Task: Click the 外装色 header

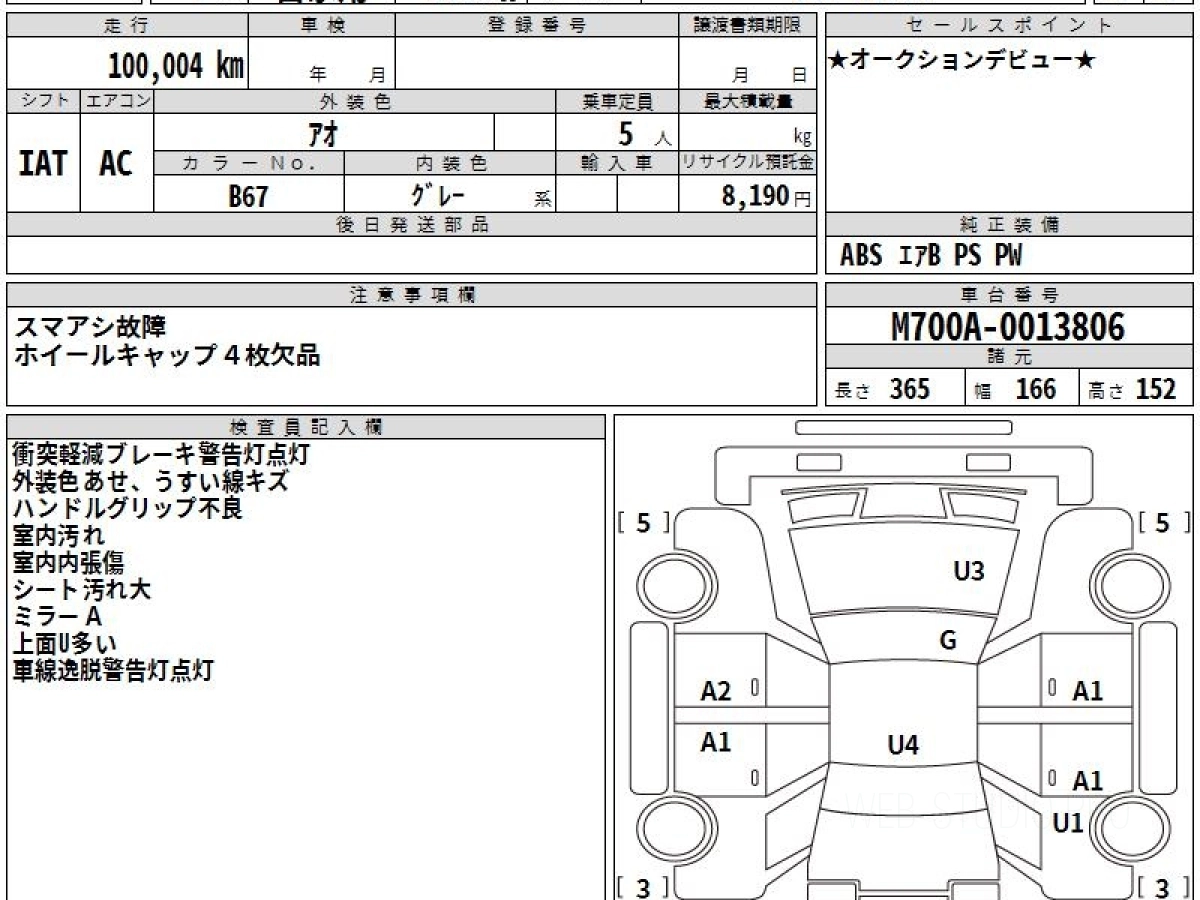Action: coord(355,101)
